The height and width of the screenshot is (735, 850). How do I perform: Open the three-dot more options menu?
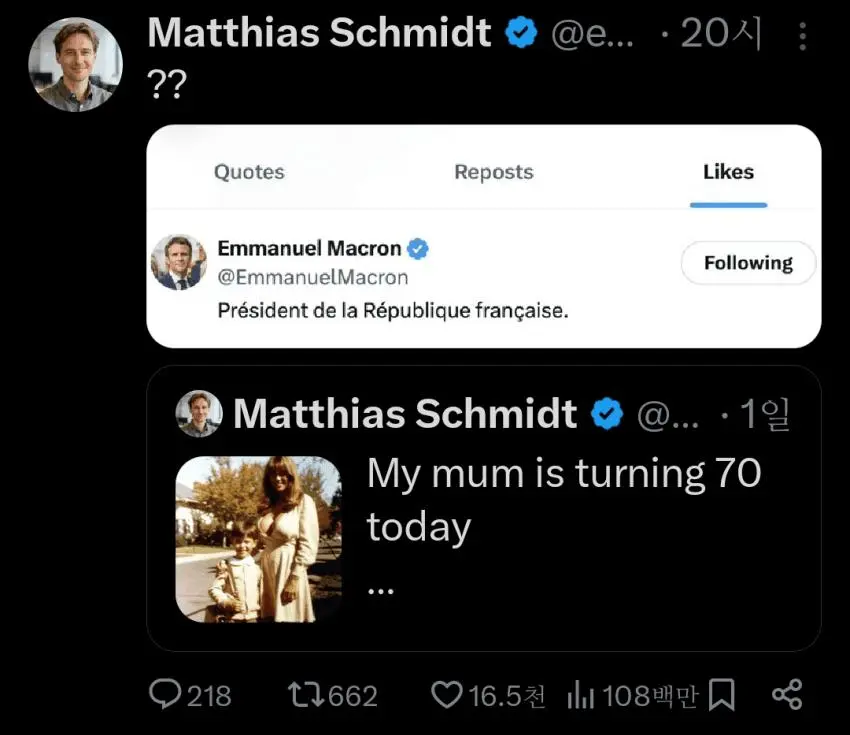tap(802, 37)
